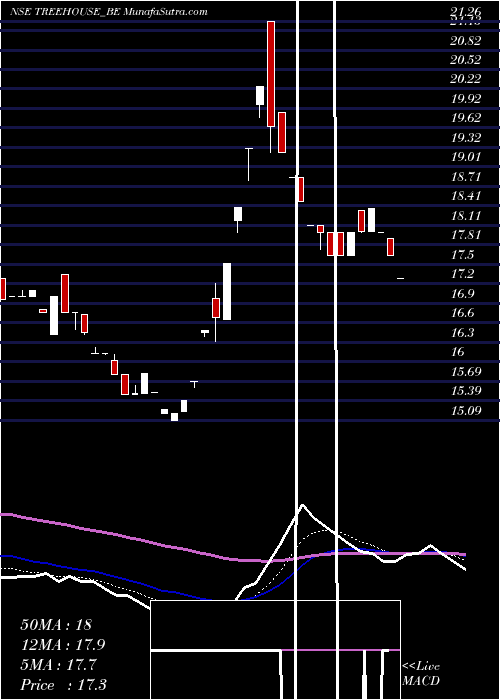
Task: Click the 19.62 price axis label
Action: click(x=466, y=118)
